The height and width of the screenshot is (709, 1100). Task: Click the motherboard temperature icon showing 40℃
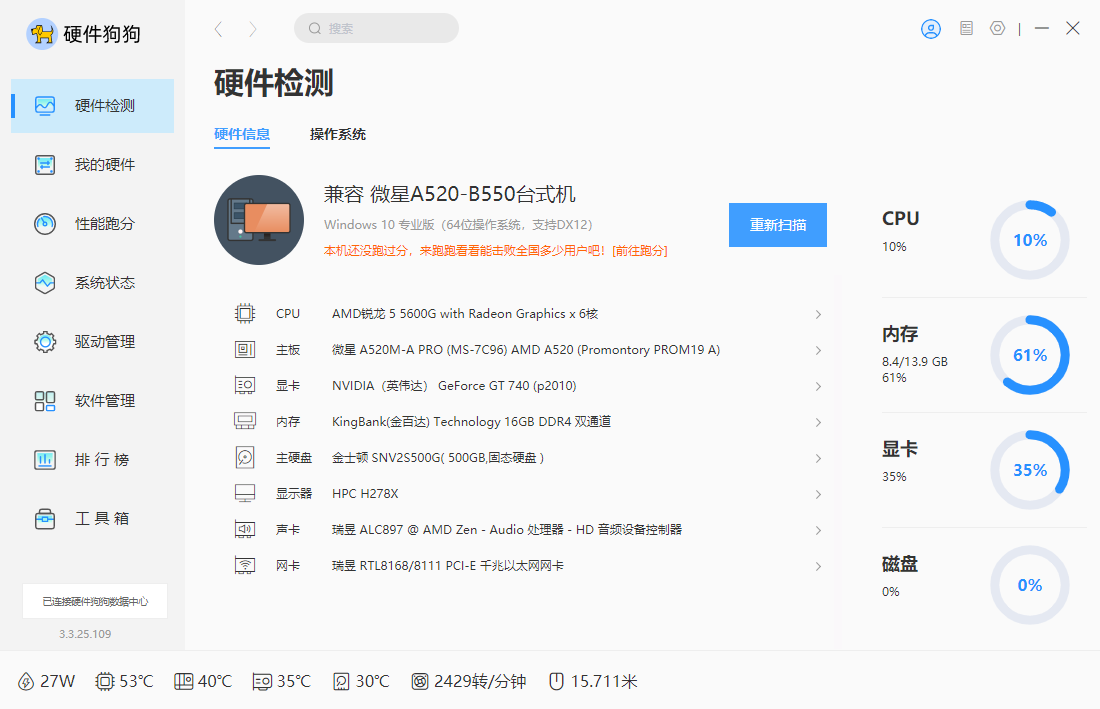183,682
